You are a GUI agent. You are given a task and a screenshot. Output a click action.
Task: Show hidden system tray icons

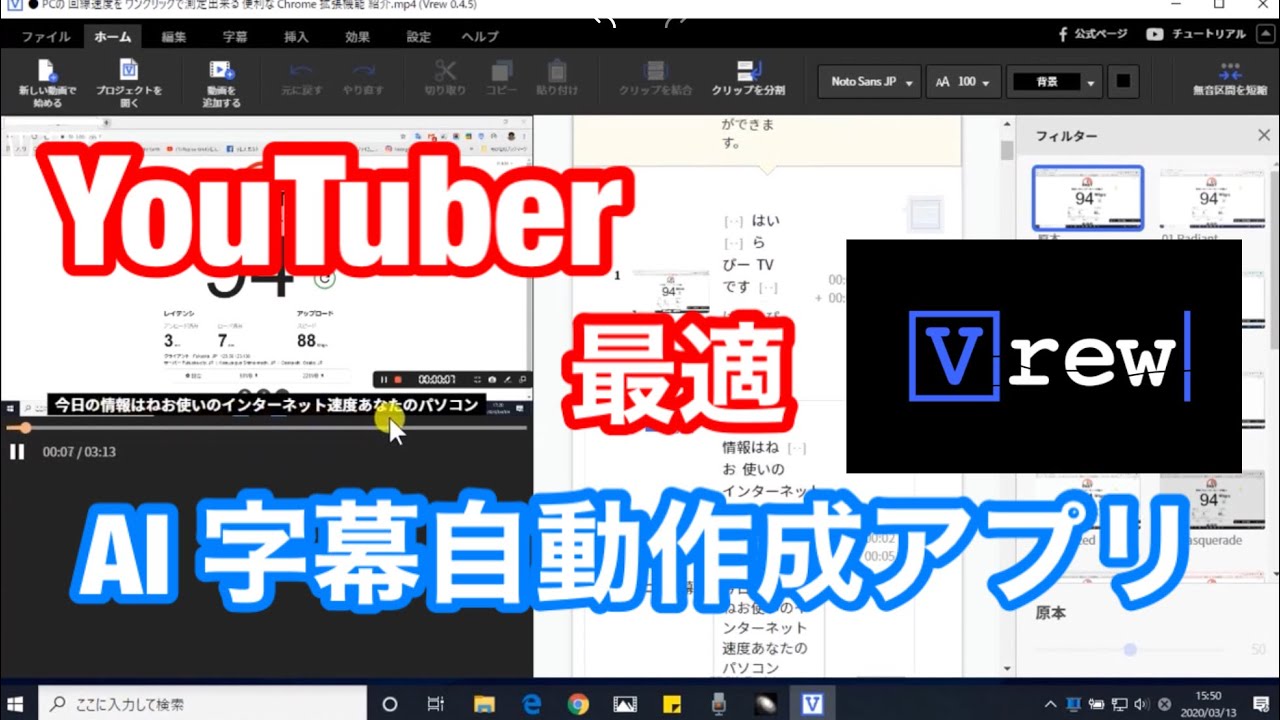(x=1051, y=704)
